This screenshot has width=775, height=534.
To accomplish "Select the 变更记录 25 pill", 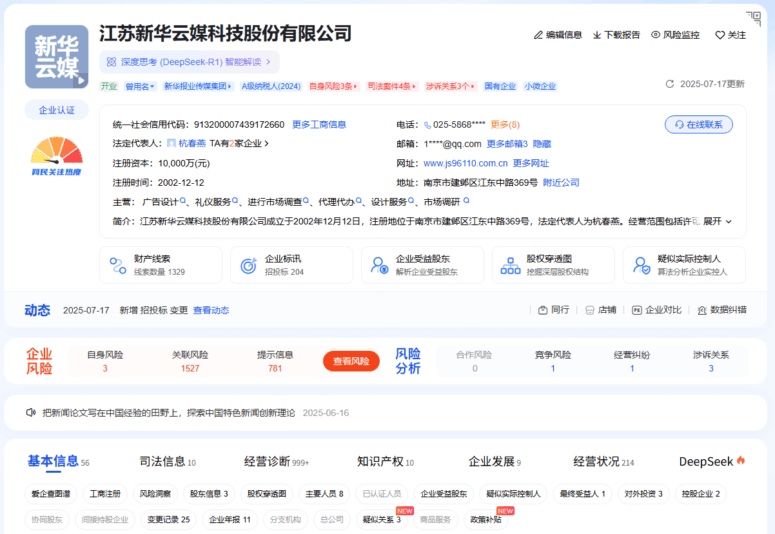I will (x=169, y=519).
